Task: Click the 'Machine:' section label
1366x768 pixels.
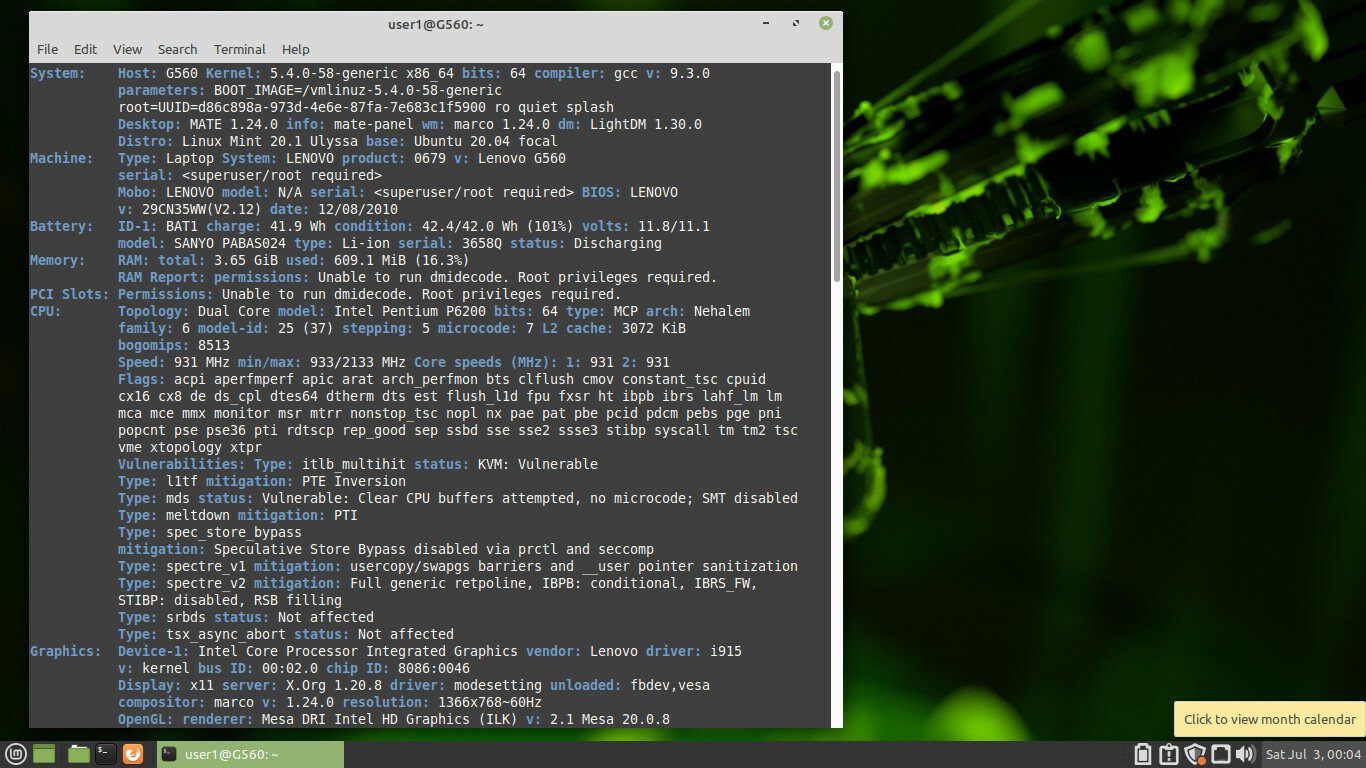Action: (x=62, y=158)
